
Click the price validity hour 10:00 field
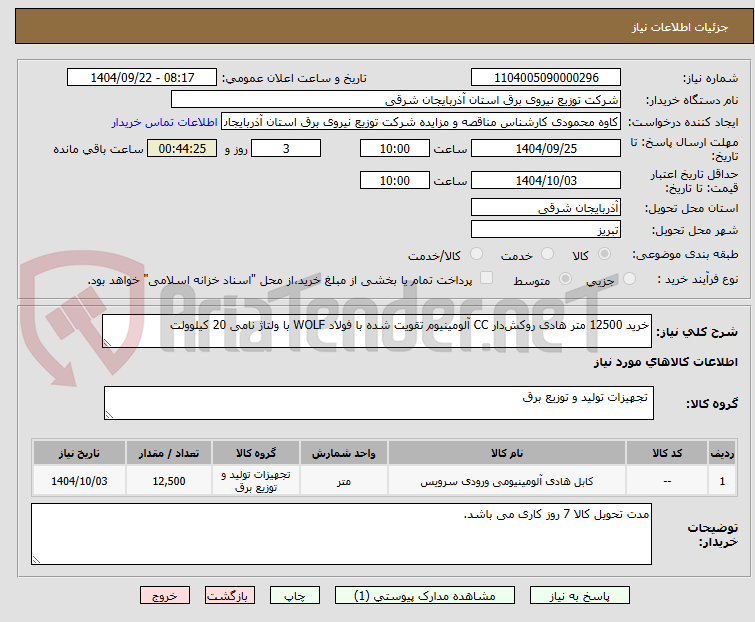(x=395, y=181)
